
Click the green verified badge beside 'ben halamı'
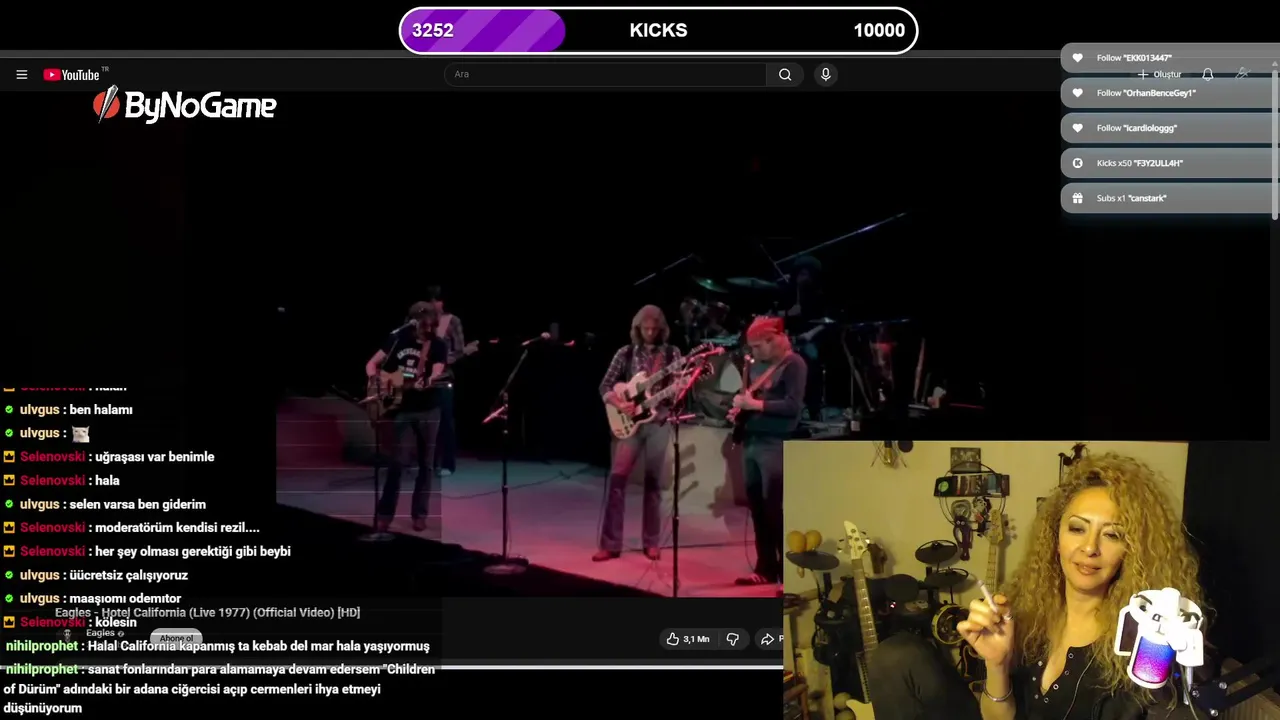9,409
